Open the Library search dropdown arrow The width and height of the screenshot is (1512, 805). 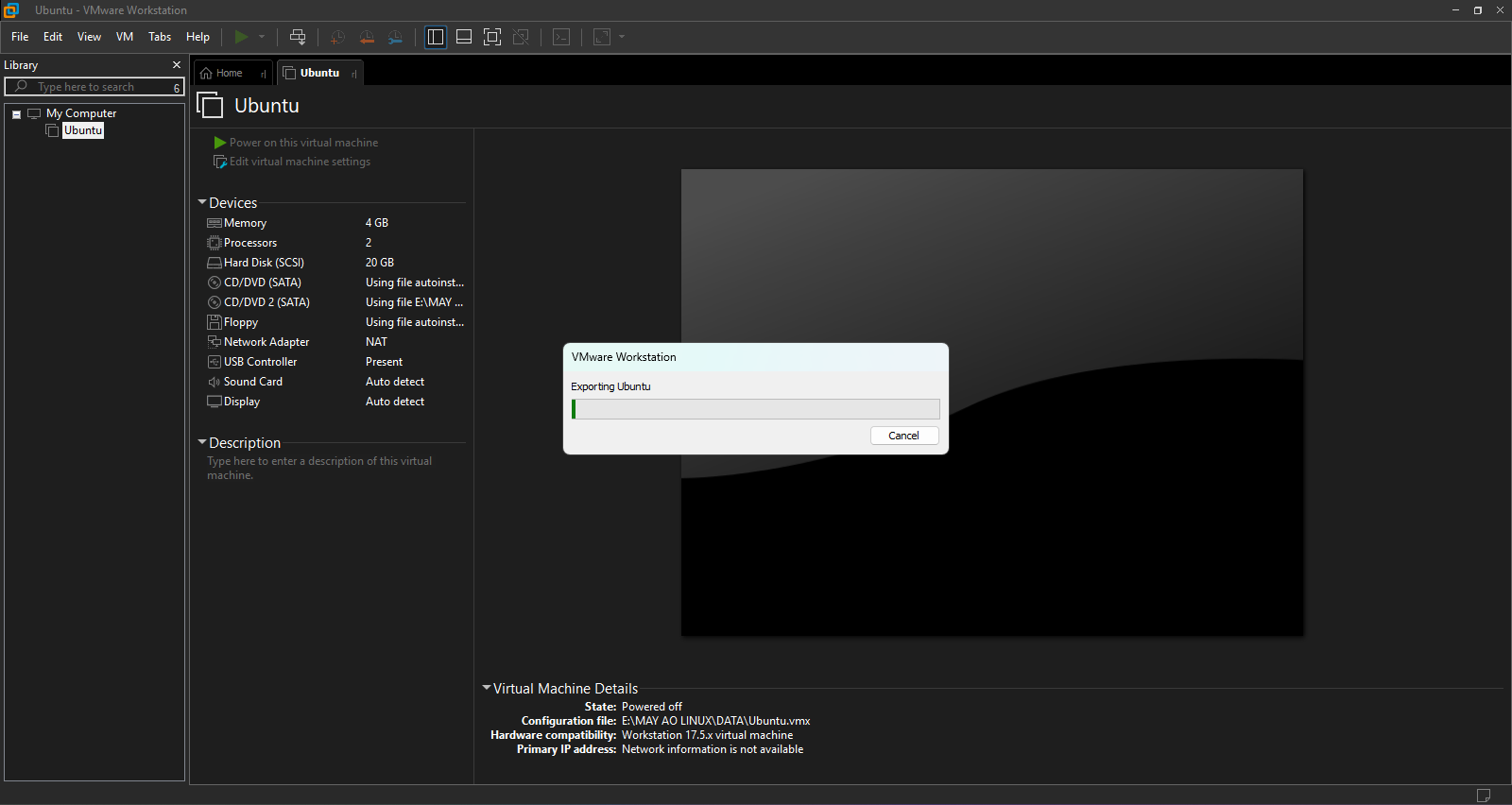click(177, 88)
